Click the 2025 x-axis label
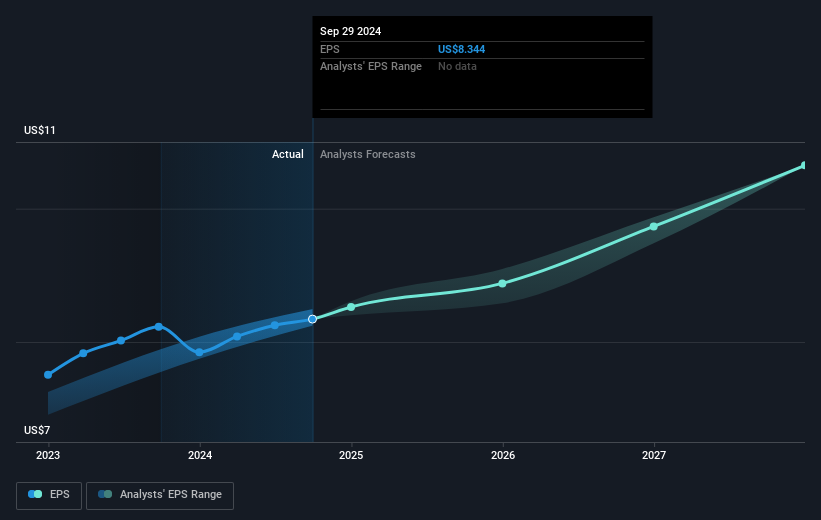The width and height of the screenshot is (821, 520). coord(351,456)
